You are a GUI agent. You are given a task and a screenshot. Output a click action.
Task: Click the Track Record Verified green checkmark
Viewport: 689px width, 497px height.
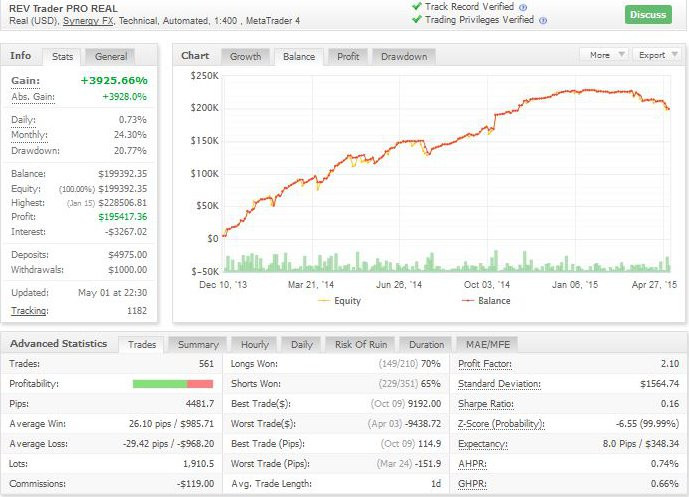(x=417, y=7)
